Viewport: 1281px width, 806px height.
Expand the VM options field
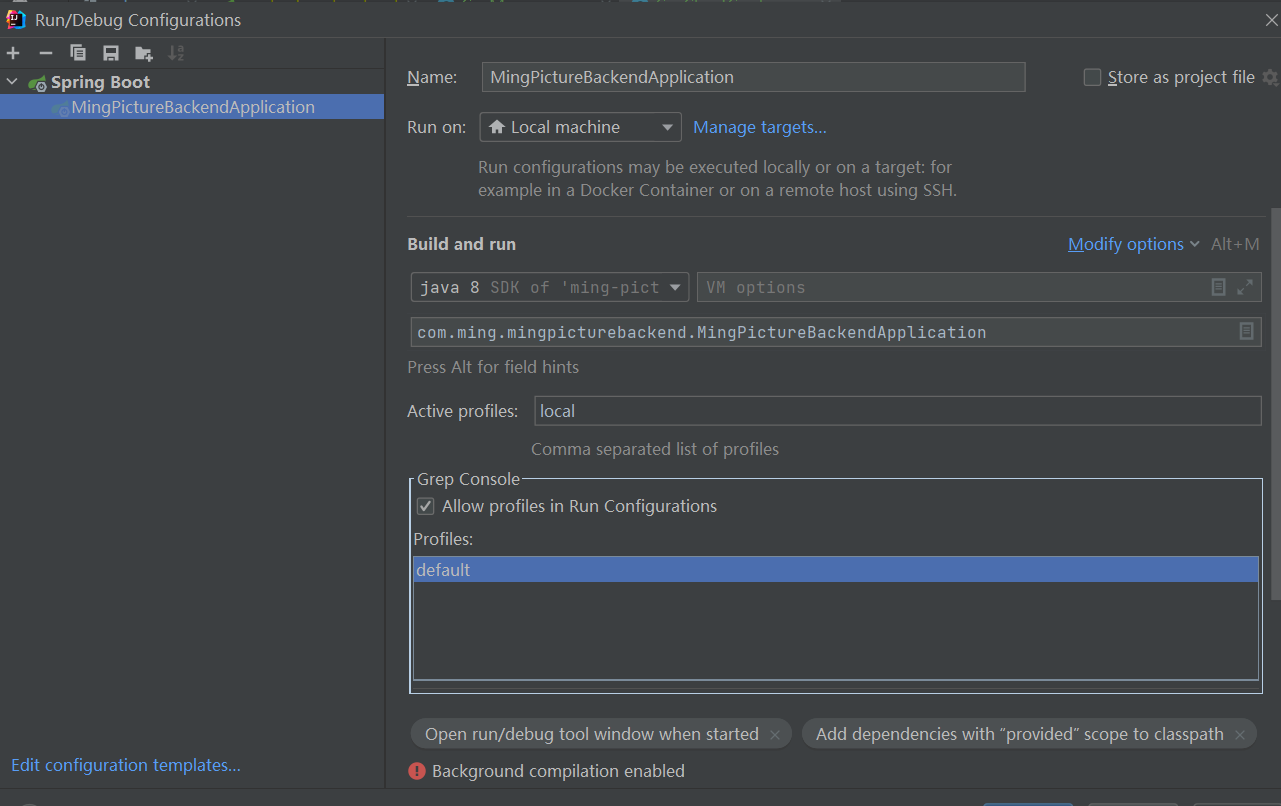click(x=1245, y=287)
